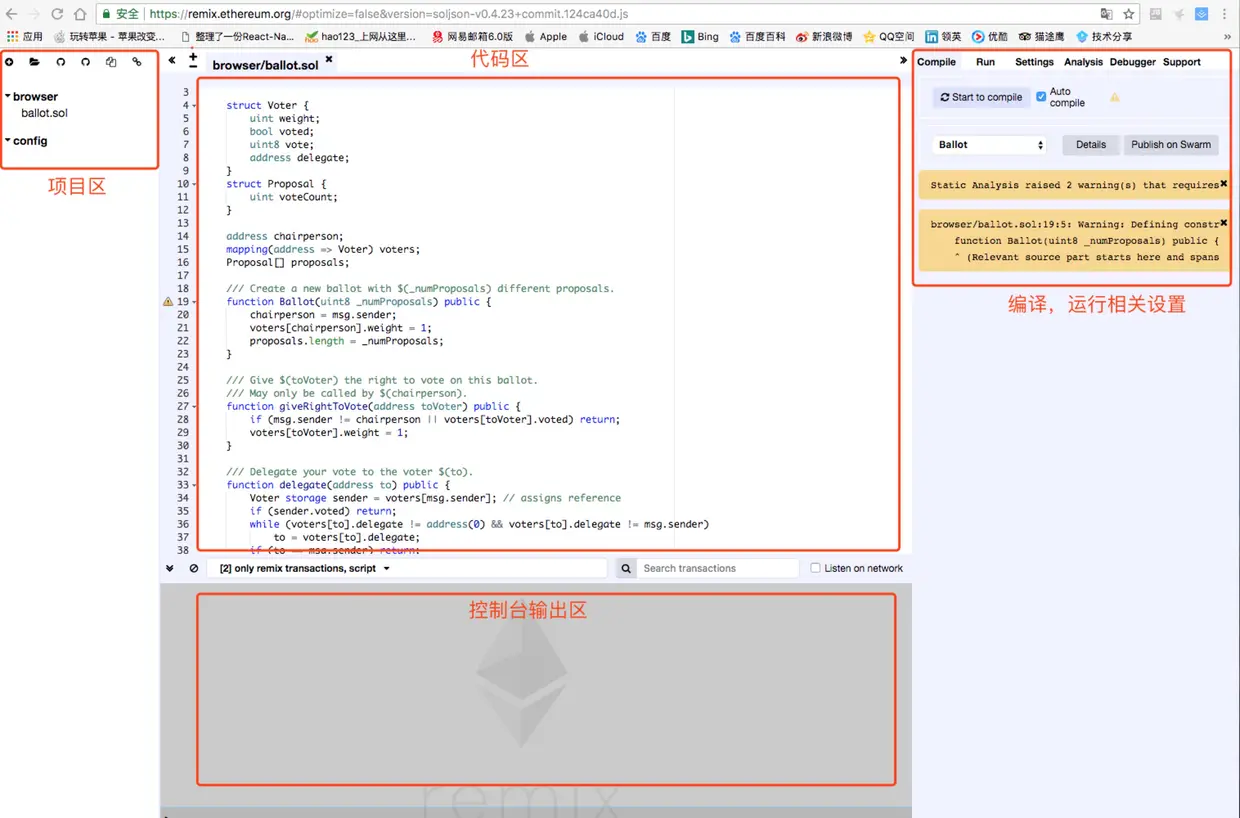Screen dimensions: 1240x818
Task: Select the browser/ballot.sol editor tab
Action: 265,65
